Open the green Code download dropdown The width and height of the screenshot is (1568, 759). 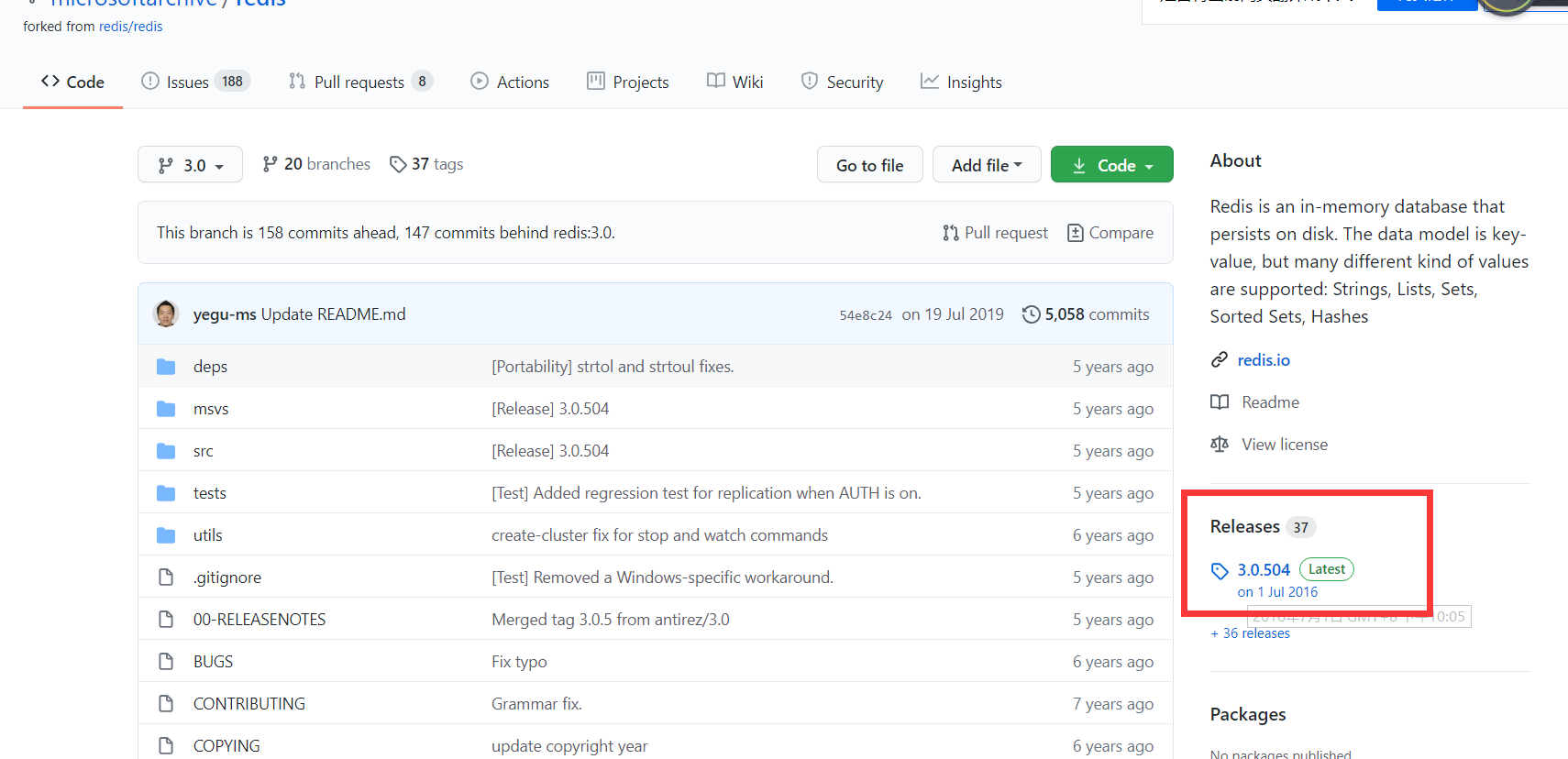(1111, 165)
